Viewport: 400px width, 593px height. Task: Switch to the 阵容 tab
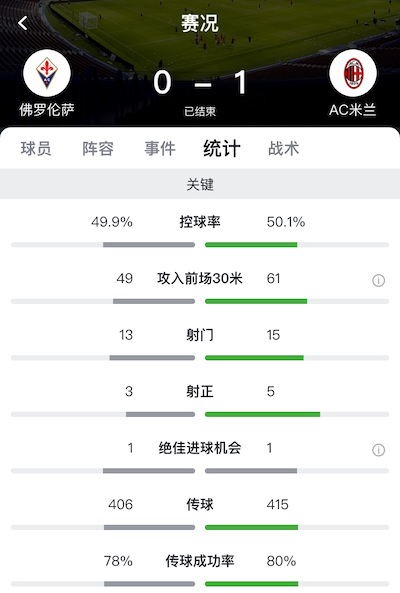pos(98,148)
